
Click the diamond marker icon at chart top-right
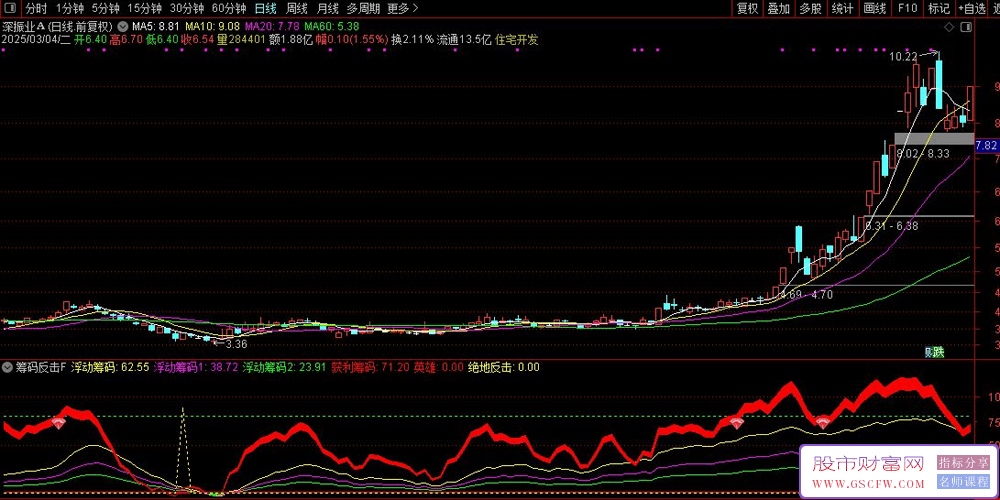[x=950, y=27]
